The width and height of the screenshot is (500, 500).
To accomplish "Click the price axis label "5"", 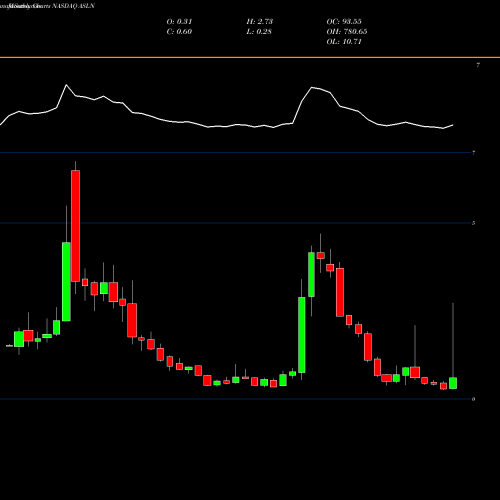I will click(x=473, y=223).
